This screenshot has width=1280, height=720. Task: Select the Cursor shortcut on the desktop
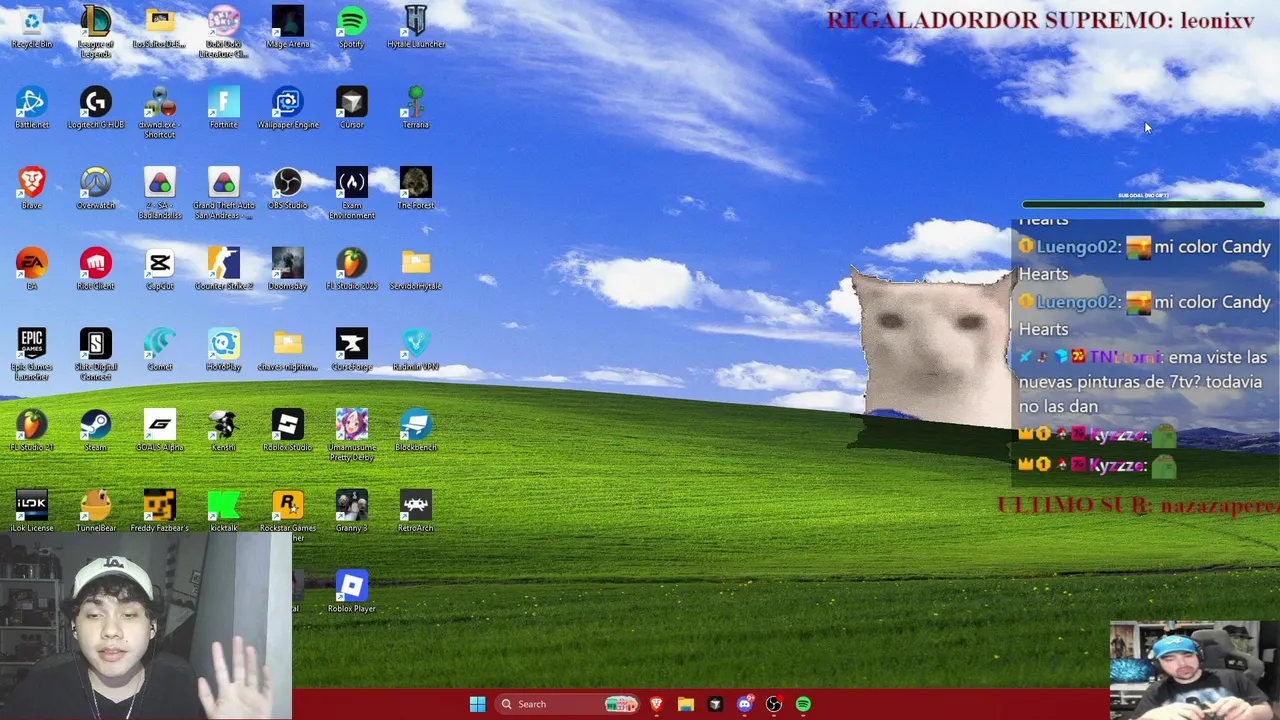coord(352,108)
